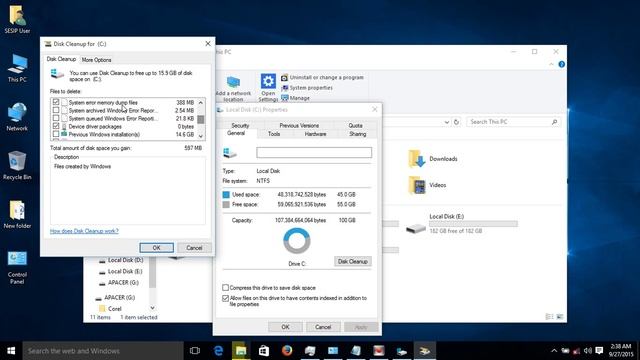Select the New folder desktop icon
The height and width of the screenshot is (360, 640).
17,214
